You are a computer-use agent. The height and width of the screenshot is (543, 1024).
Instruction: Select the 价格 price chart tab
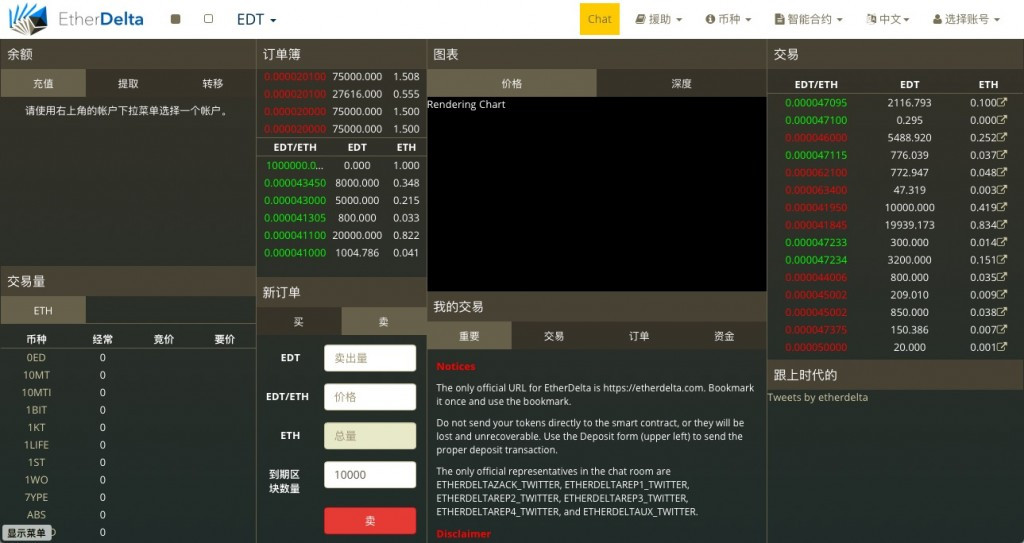coord(512,84)
